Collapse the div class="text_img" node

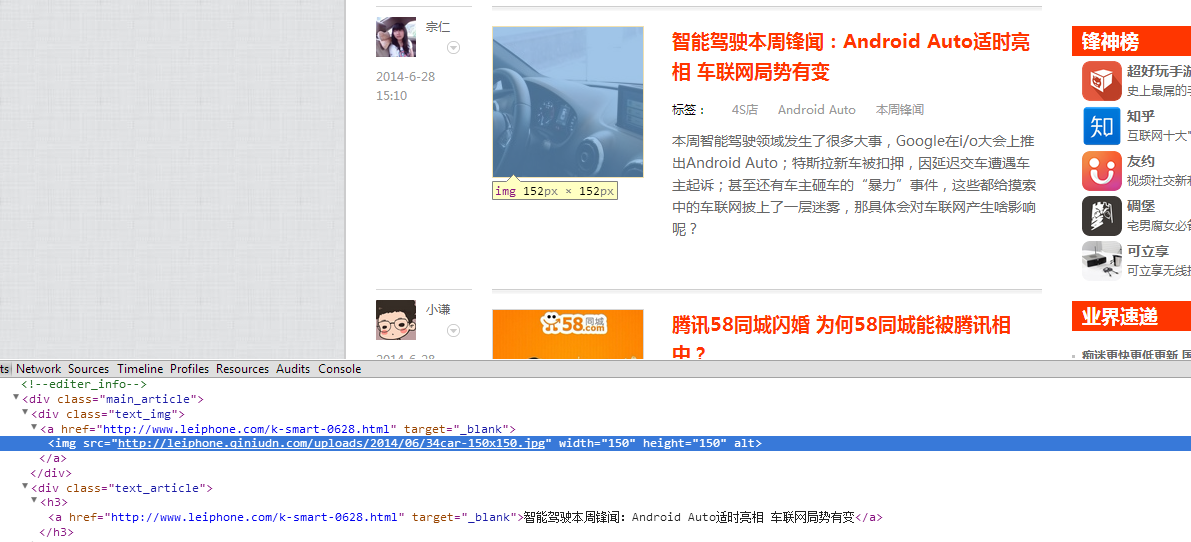[x=25, y=414]
